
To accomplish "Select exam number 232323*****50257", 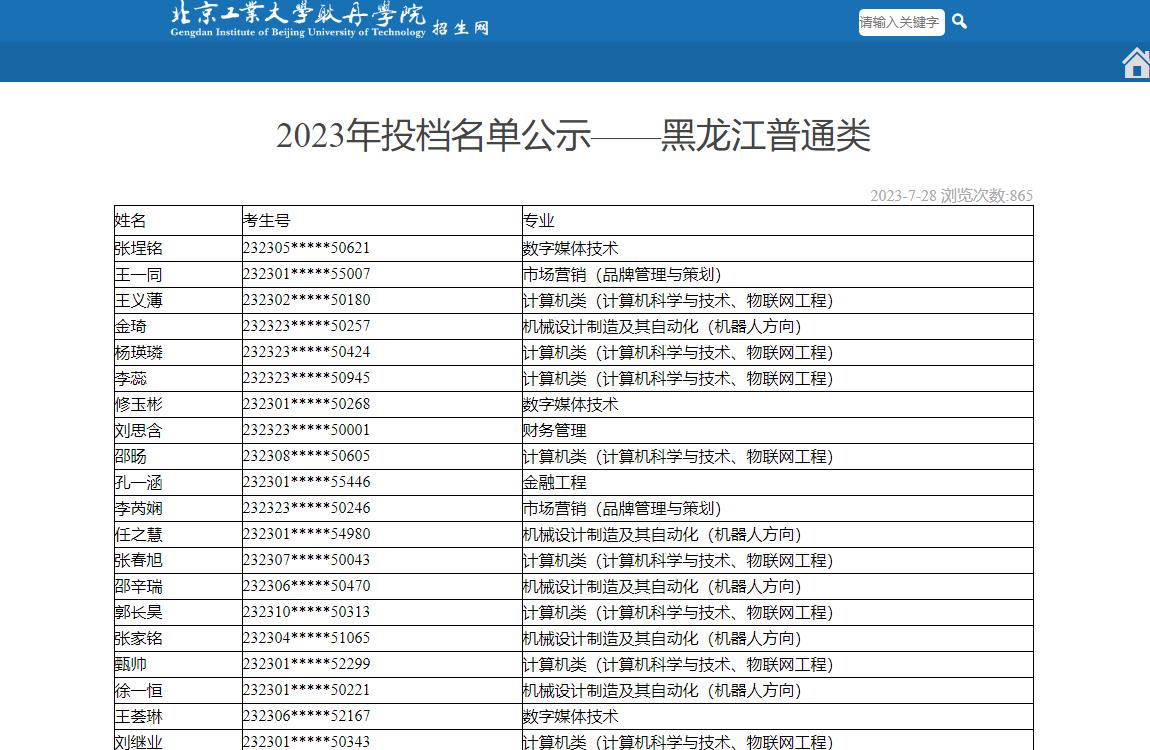I will click(307, 326).
